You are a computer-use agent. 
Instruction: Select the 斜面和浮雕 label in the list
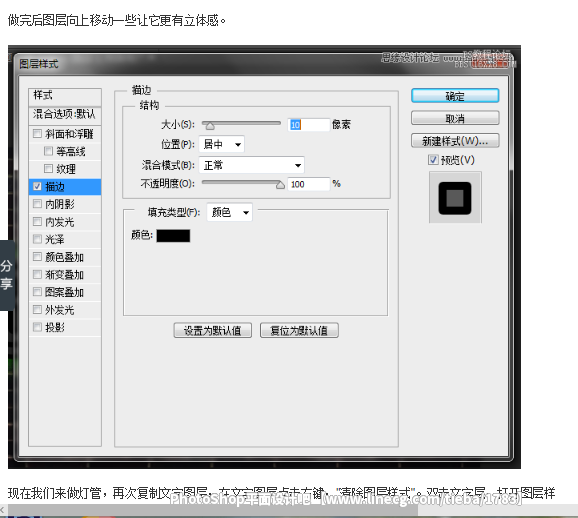tap(69, 134)
